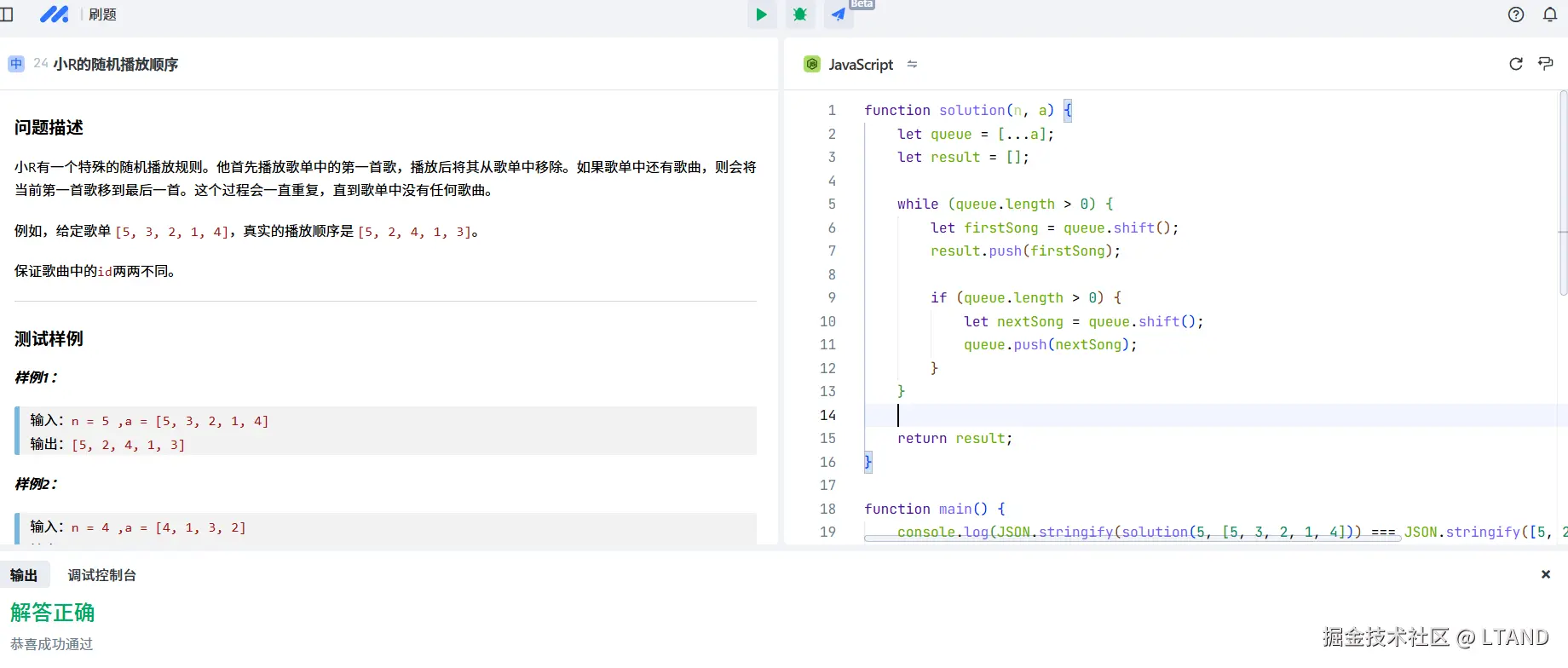Click sample 1 input line n = 5

pyautogui.click(x=149, y=421)
